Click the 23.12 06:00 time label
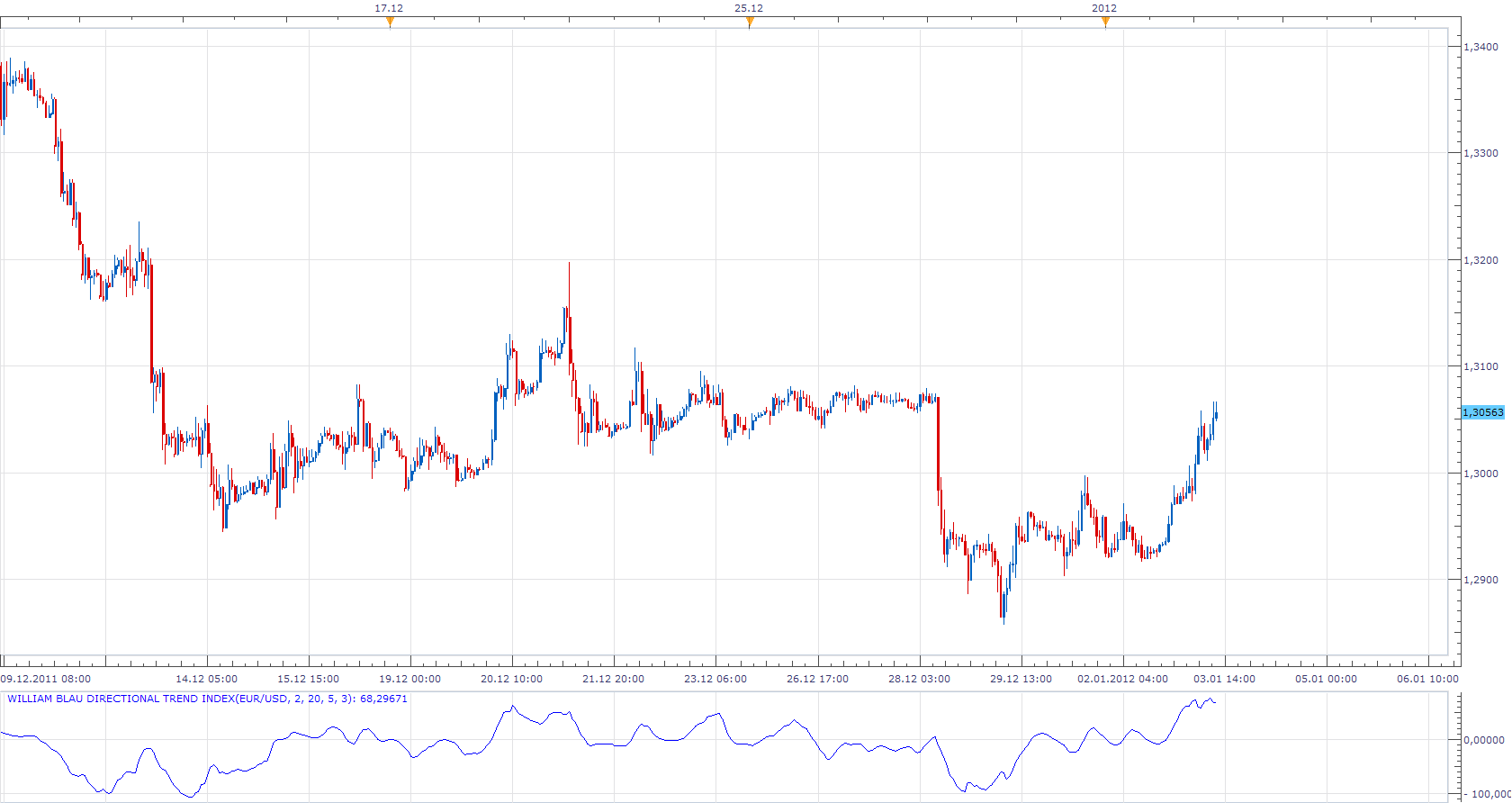The height and width of the screenshot is (803, 1512). coord(715,679)
